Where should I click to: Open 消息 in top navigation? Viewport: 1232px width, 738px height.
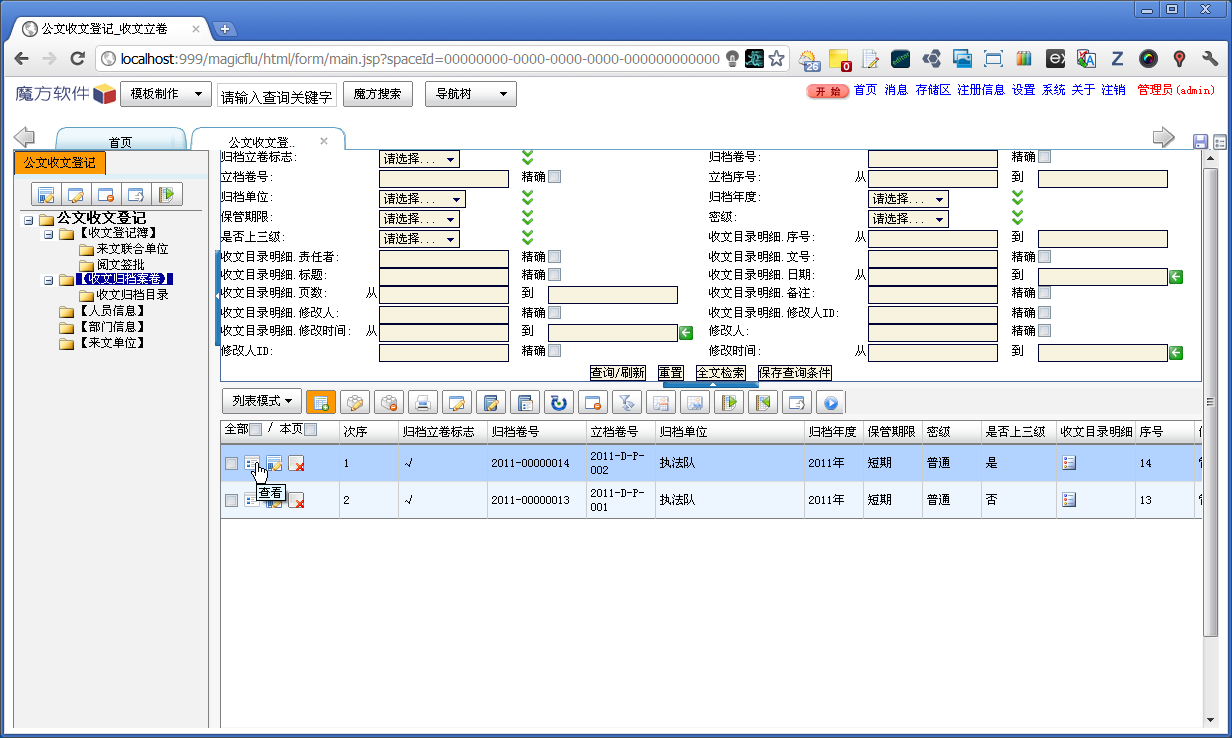[895, 90]
